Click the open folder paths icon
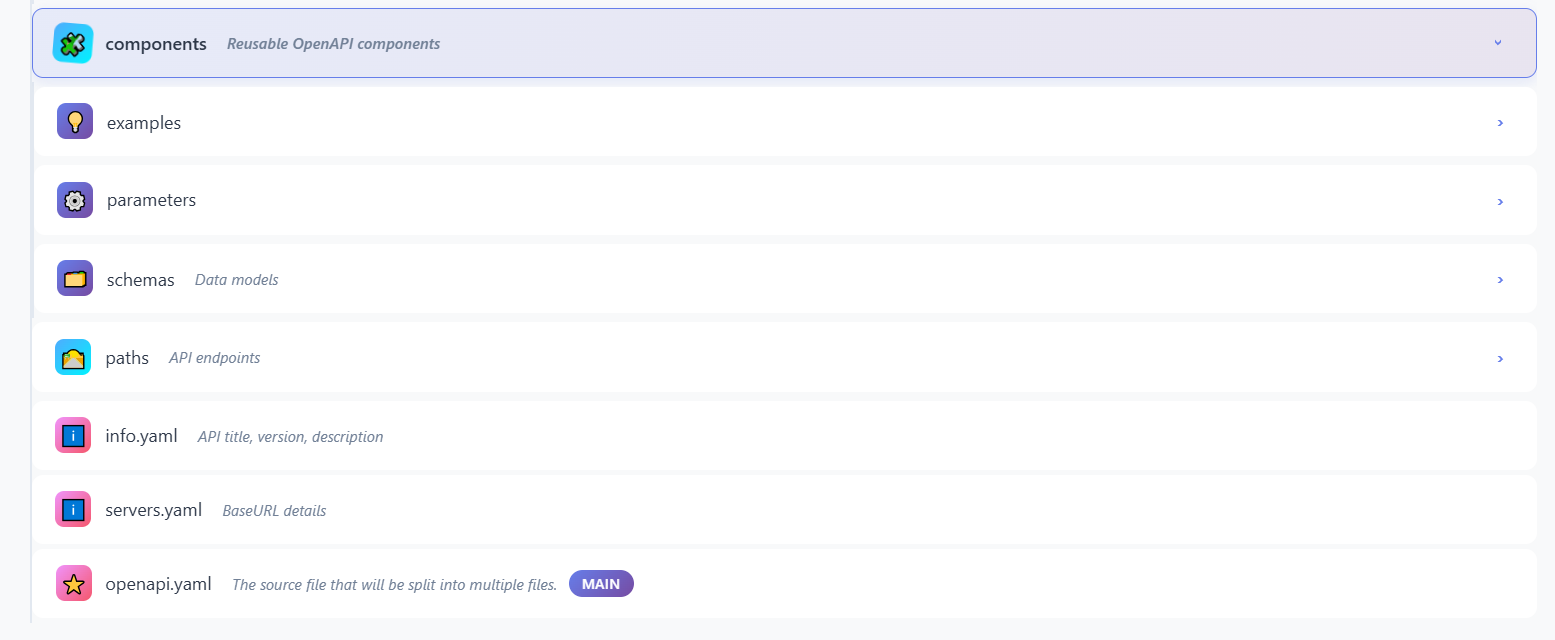The image size is (1555, 640). [x=73, y=357]
